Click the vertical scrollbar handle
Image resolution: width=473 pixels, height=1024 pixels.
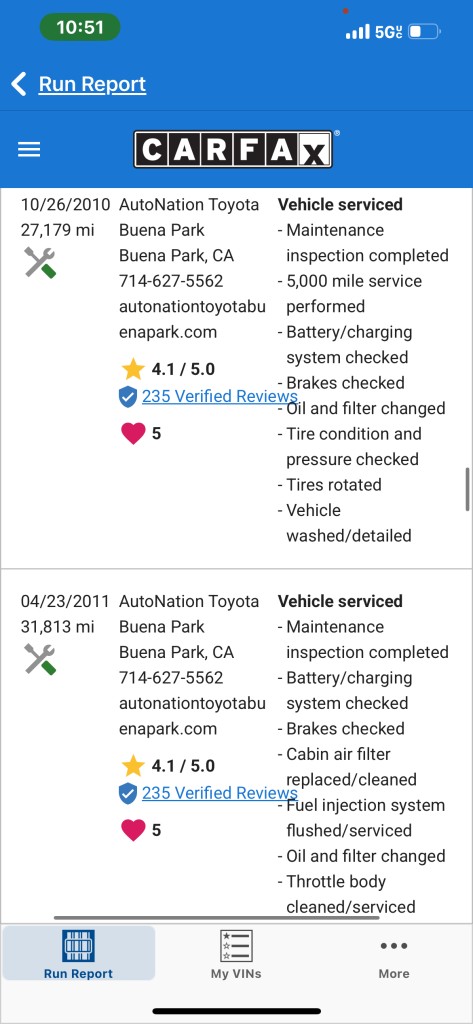pyautogui.click(x=468, y=489)
